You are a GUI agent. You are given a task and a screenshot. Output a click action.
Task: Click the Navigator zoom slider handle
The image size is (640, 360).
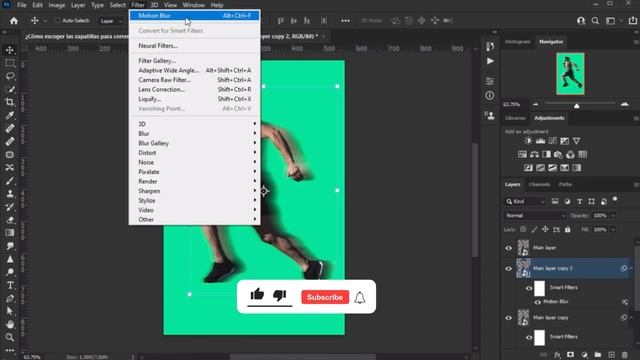577,106
